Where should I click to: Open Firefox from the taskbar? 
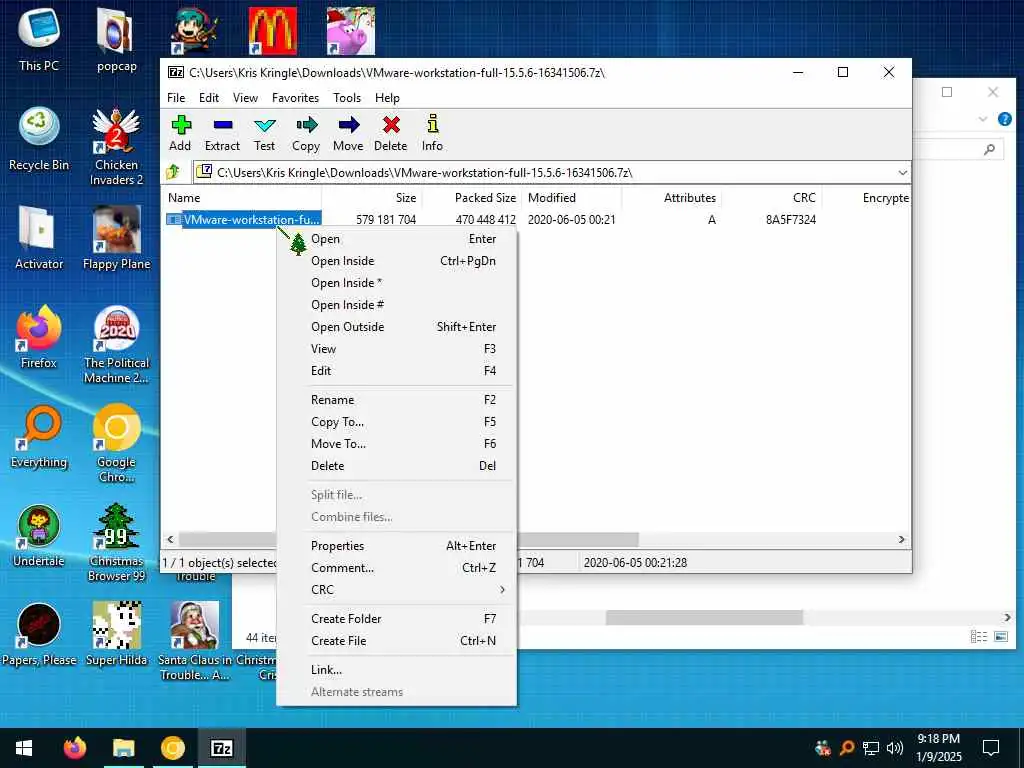75,748
